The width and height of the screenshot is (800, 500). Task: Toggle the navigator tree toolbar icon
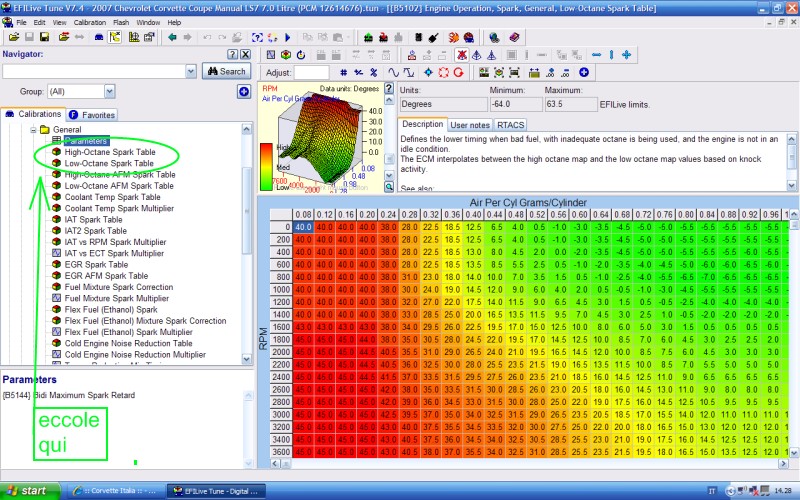pyautogui.click(x=115, y=37)
